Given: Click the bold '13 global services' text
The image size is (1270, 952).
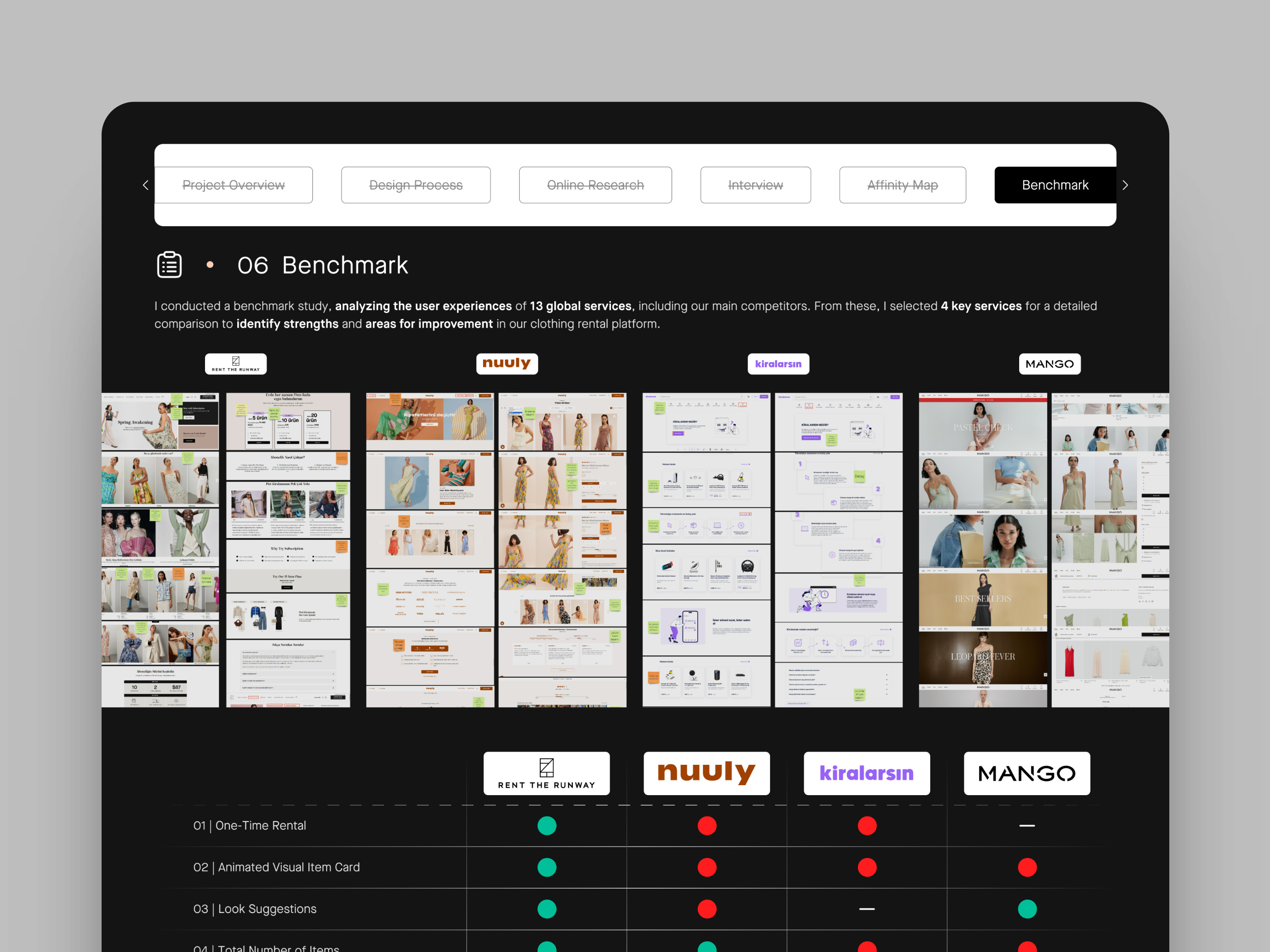Looking at the screenshot, I should pyautogui.click(x=581, y=306).
